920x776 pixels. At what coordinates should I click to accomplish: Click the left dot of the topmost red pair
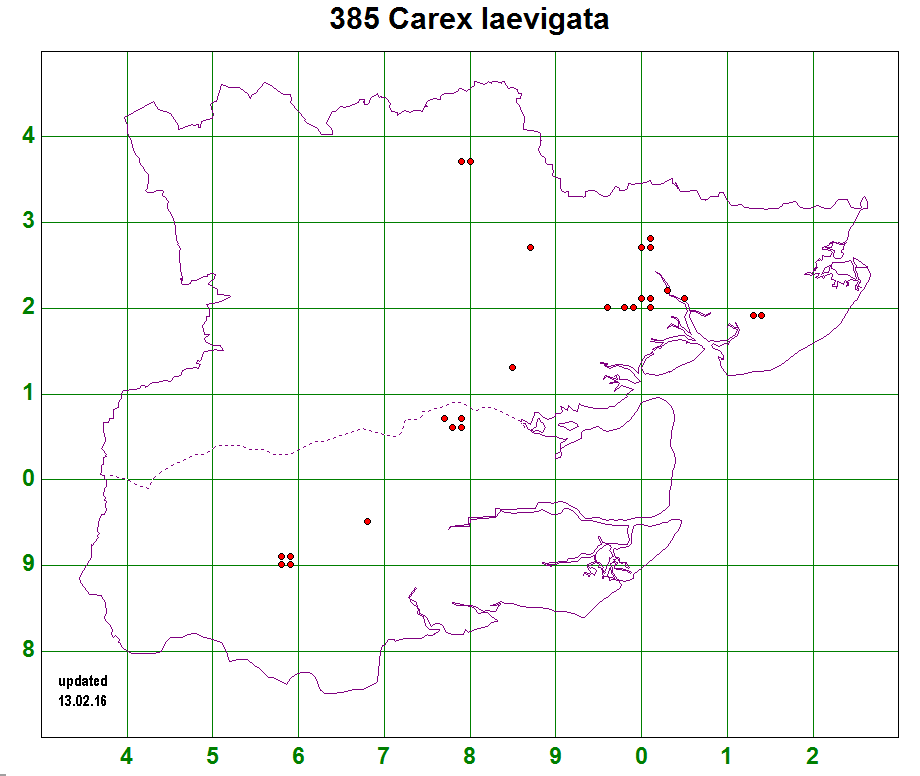(461, 161)
